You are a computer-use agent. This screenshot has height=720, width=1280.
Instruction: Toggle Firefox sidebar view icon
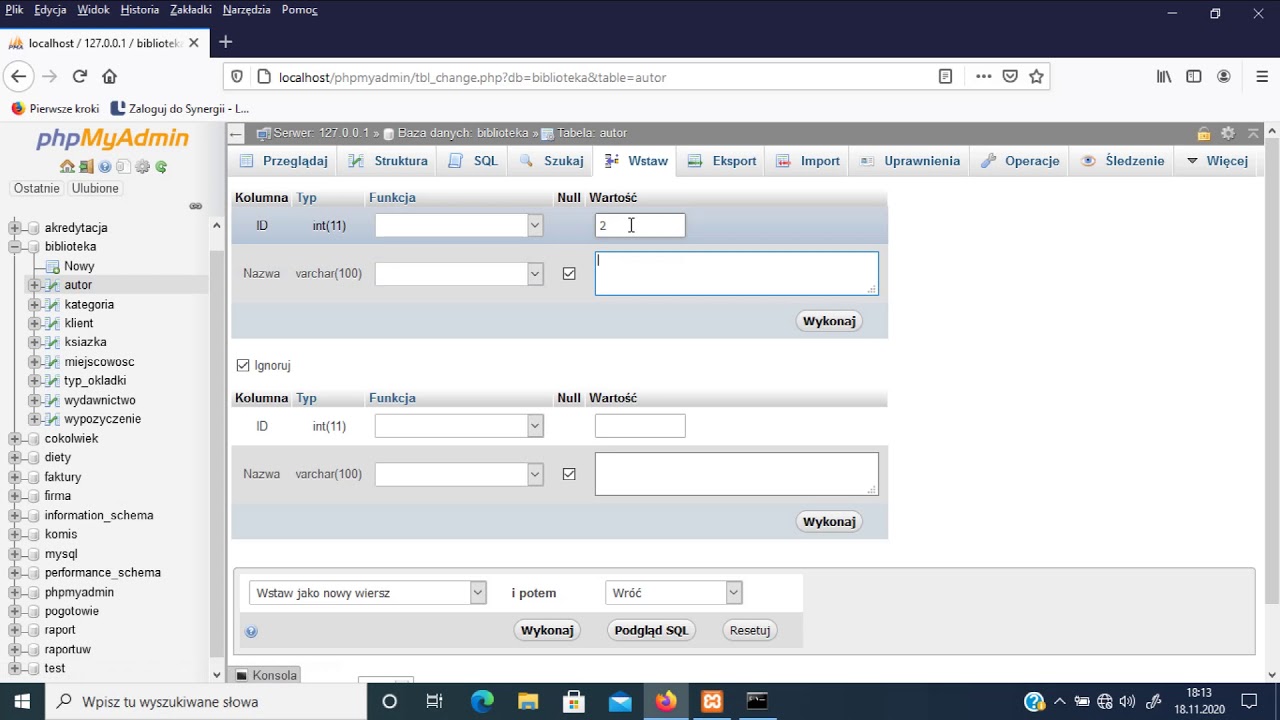coord(1194,76)
